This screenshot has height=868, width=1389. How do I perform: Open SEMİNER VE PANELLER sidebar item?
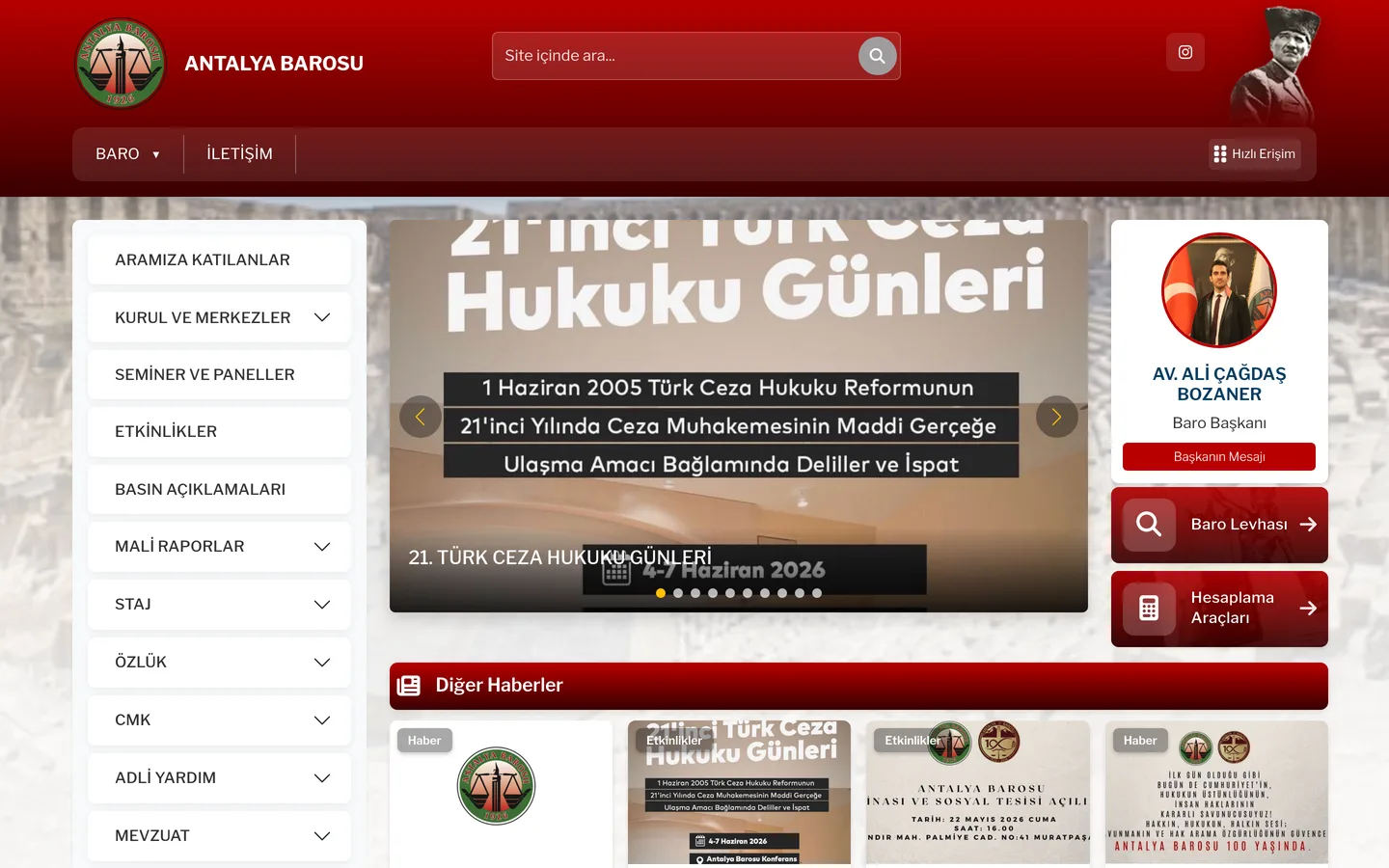219,375
